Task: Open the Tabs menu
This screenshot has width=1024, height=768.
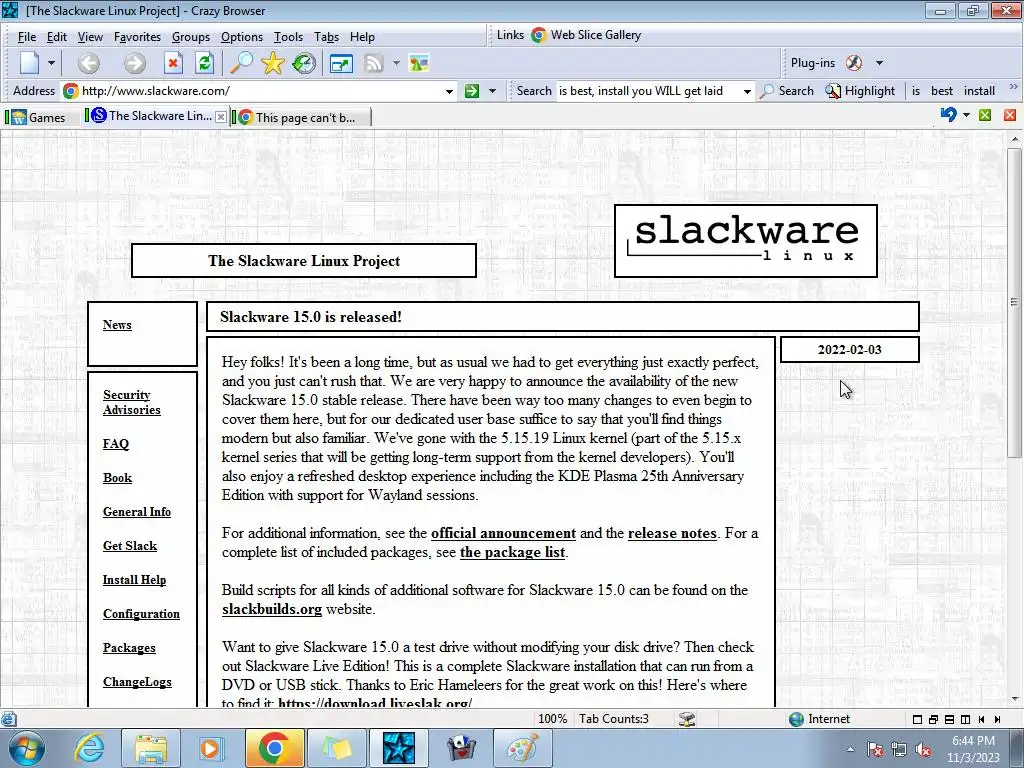Action: [x=326, y=37]
